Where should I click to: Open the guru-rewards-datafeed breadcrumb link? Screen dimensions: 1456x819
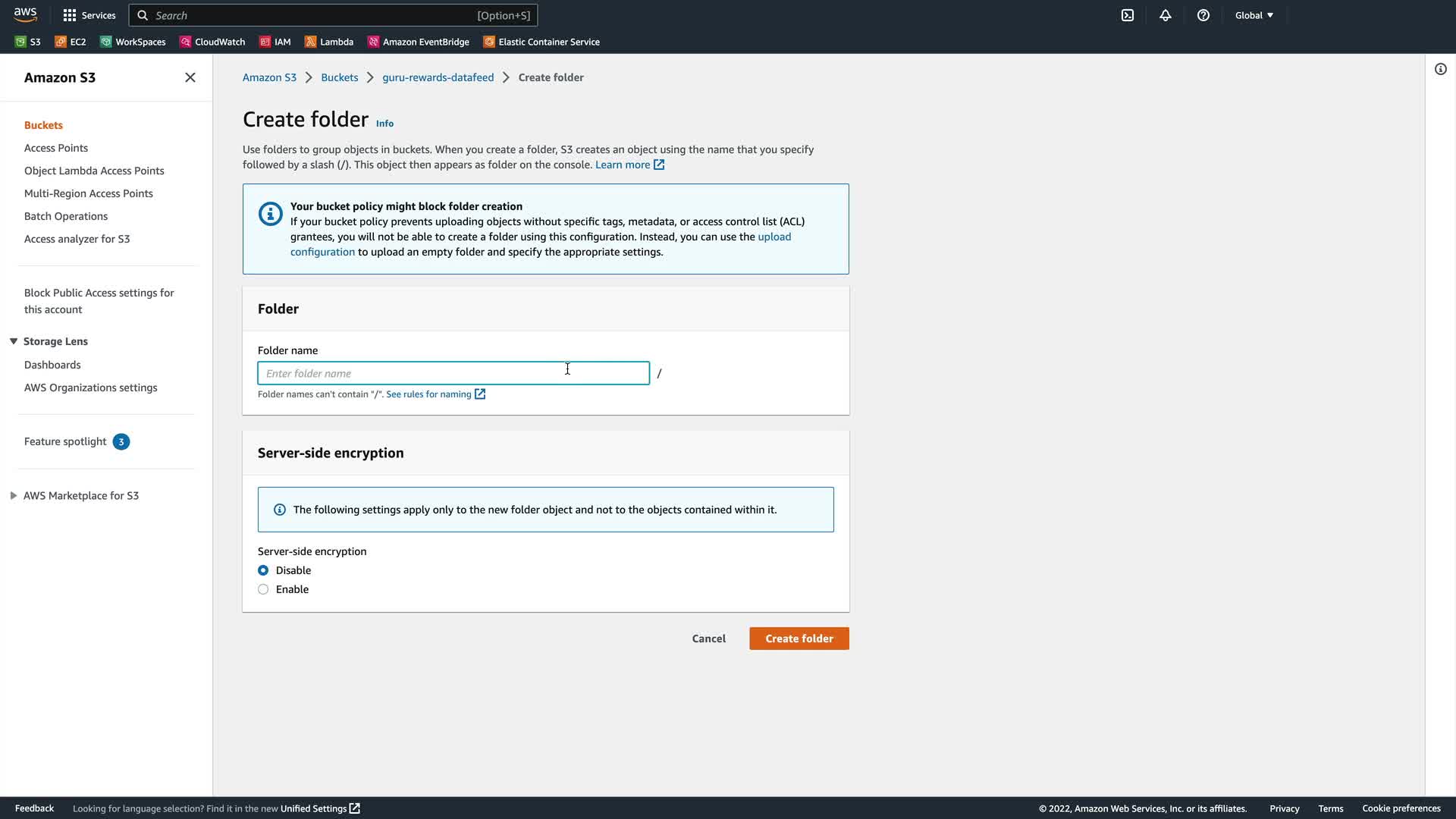[x=438, y=77]
